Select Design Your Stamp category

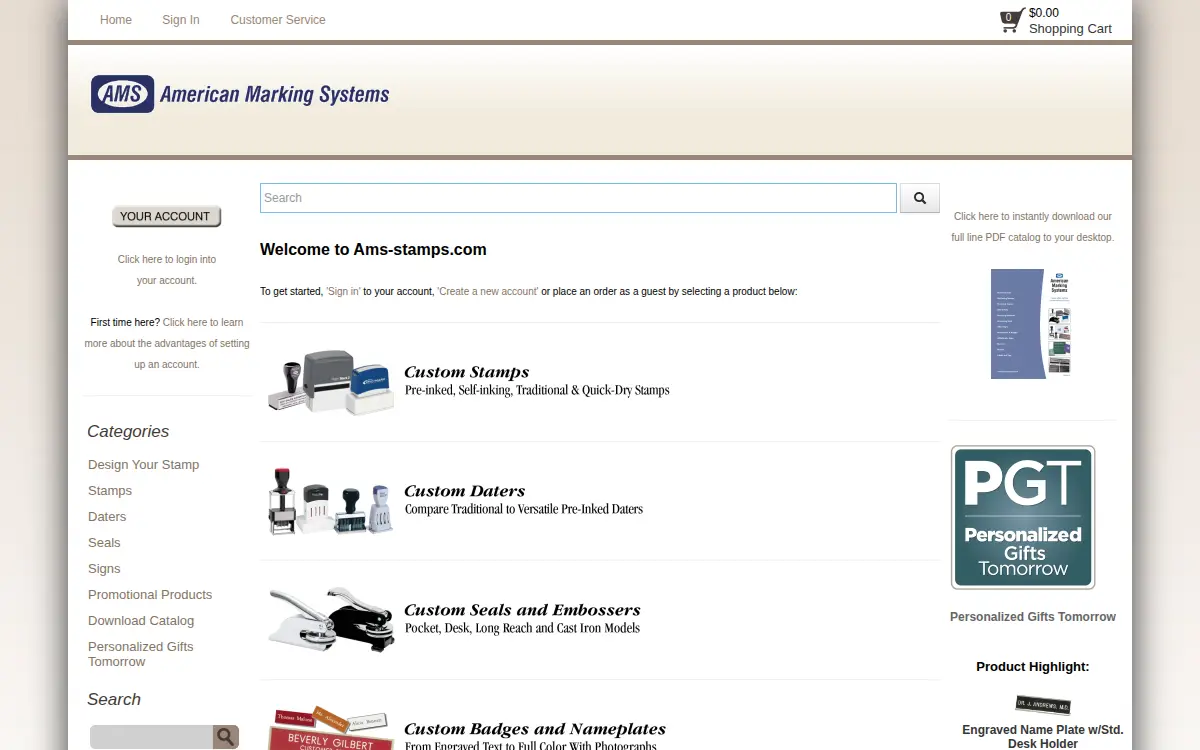tap(143, 465)
